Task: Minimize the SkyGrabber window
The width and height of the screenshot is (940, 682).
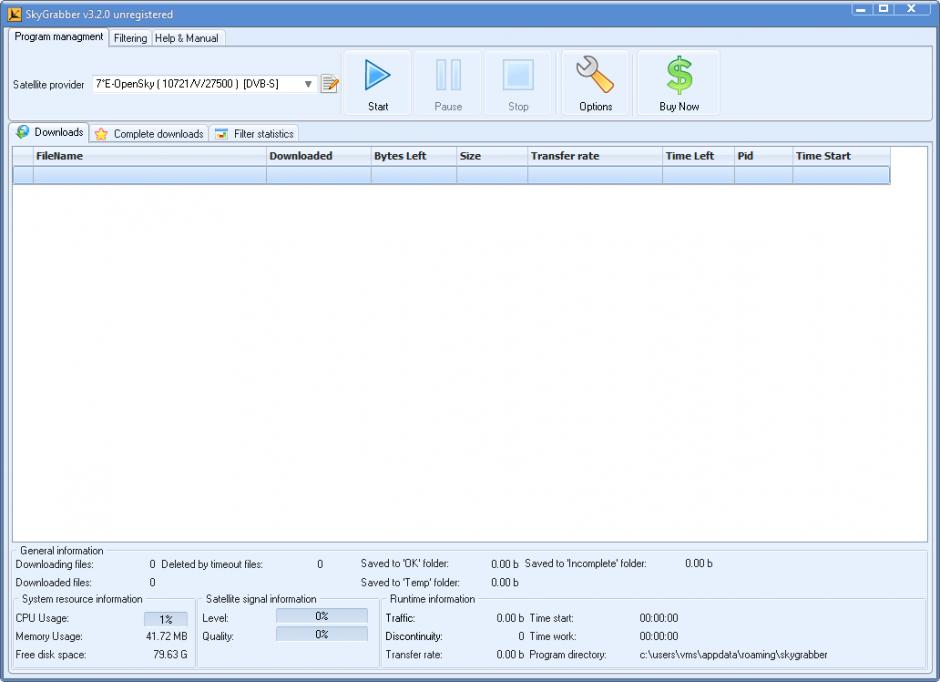Action: (861, 8)
